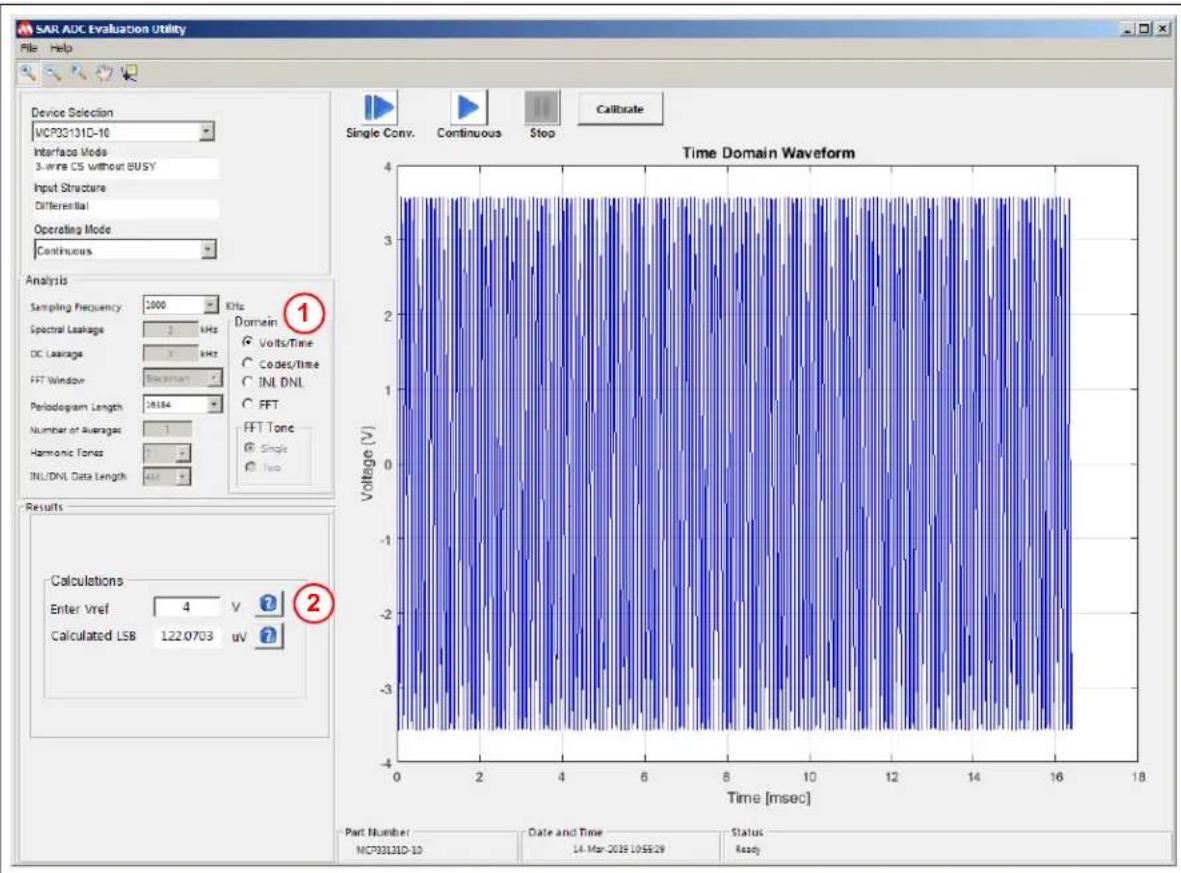The width and height of the screenshot is (1181, 873).
Task: Activate the Data Cursor tool
Action: click(129, 73)
